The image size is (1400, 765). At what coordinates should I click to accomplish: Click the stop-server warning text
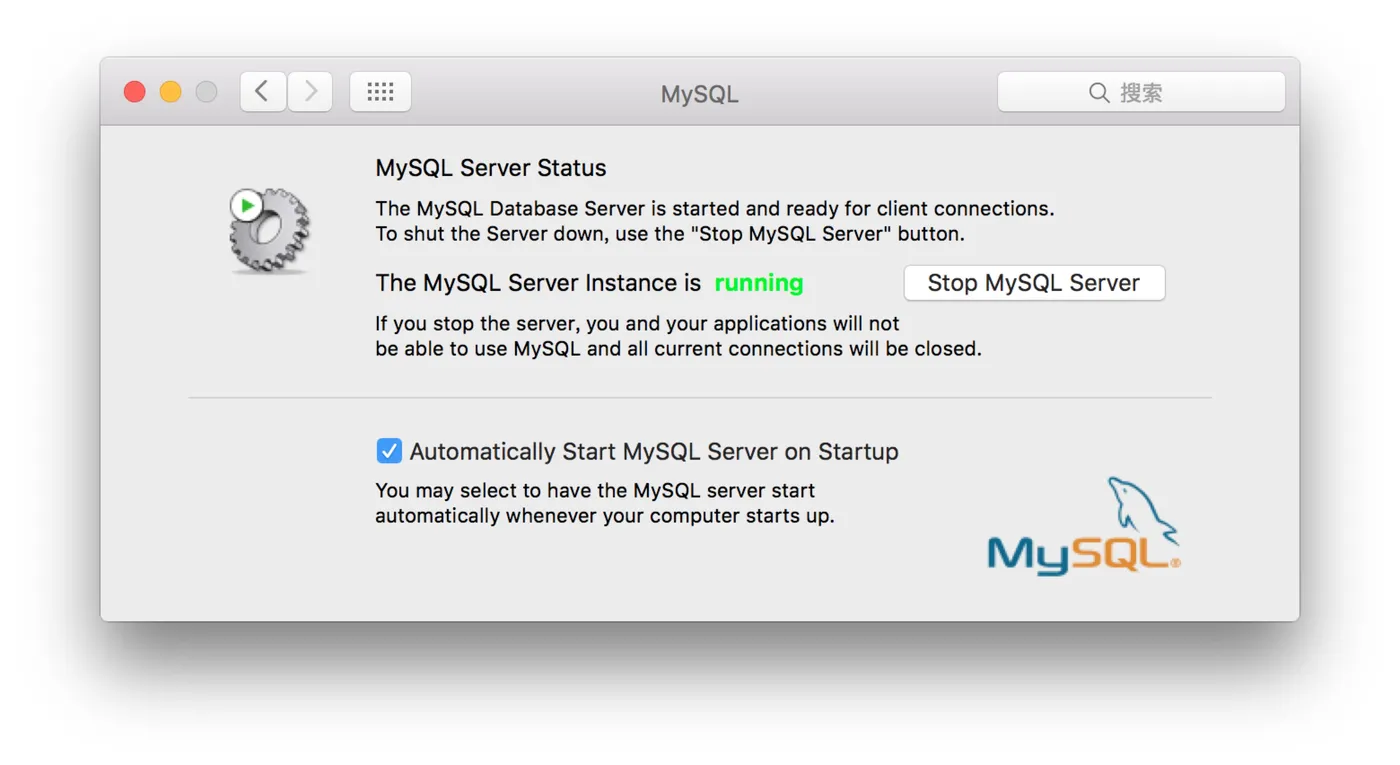678,336
